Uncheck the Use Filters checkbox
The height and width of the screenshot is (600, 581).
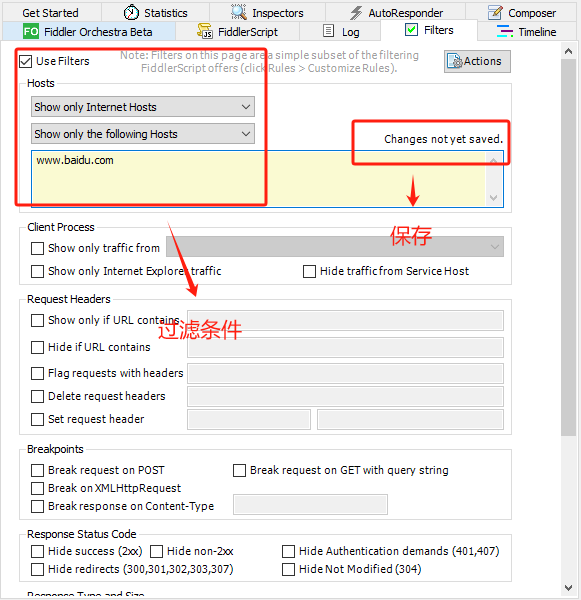[x=26, y=61]
